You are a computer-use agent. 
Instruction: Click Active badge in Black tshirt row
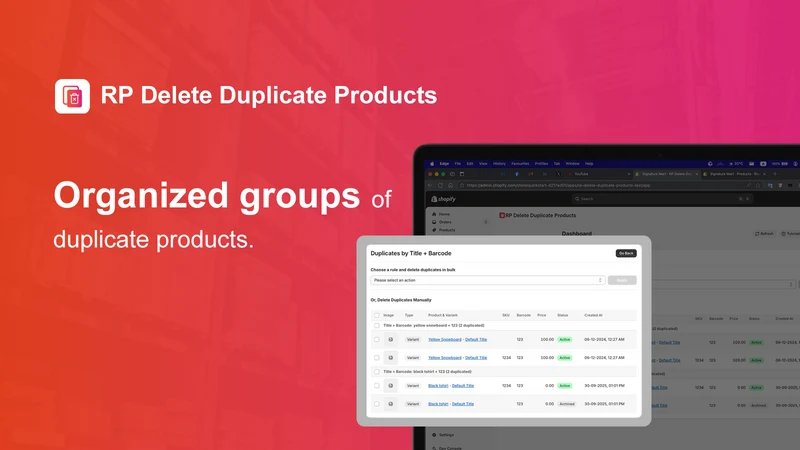click(x=565, y=386)
